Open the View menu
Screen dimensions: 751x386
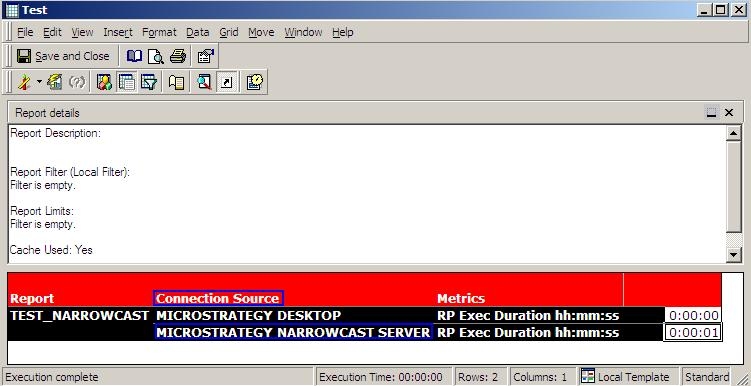82,33
